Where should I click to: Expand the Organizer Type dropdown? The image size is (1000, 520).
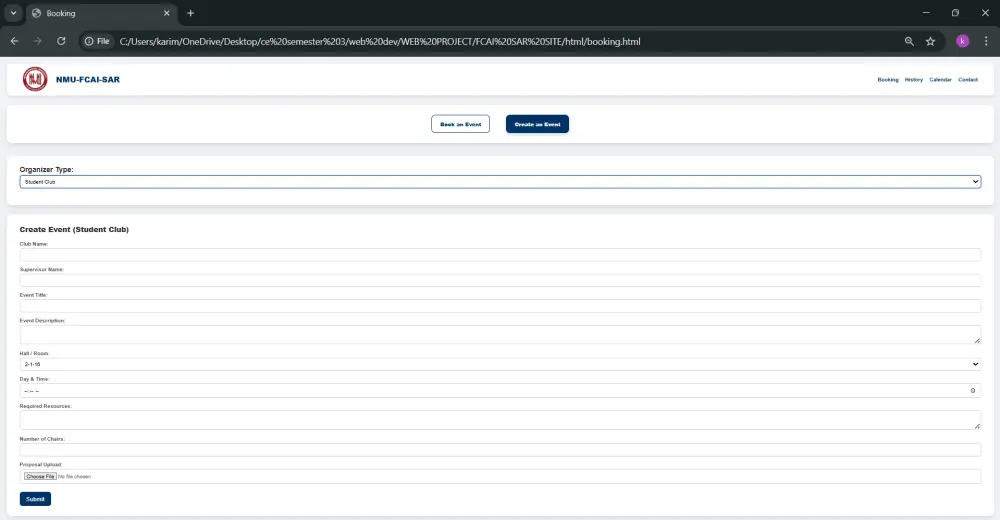pyautogui.click(x=500, y=182)
